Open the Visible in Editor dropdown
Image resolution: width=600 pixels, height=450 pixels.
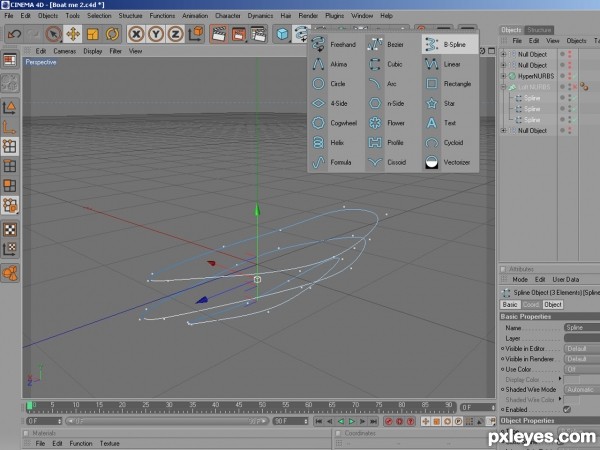pyautogui.click(x=582, y=349)
